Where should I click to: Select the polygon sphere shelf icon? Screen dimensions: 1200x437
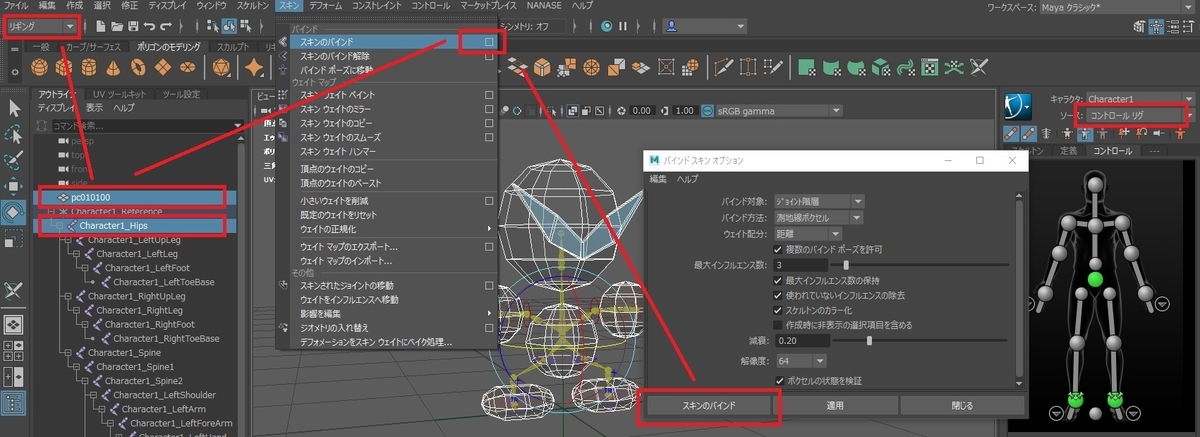(x=40, y=68)
